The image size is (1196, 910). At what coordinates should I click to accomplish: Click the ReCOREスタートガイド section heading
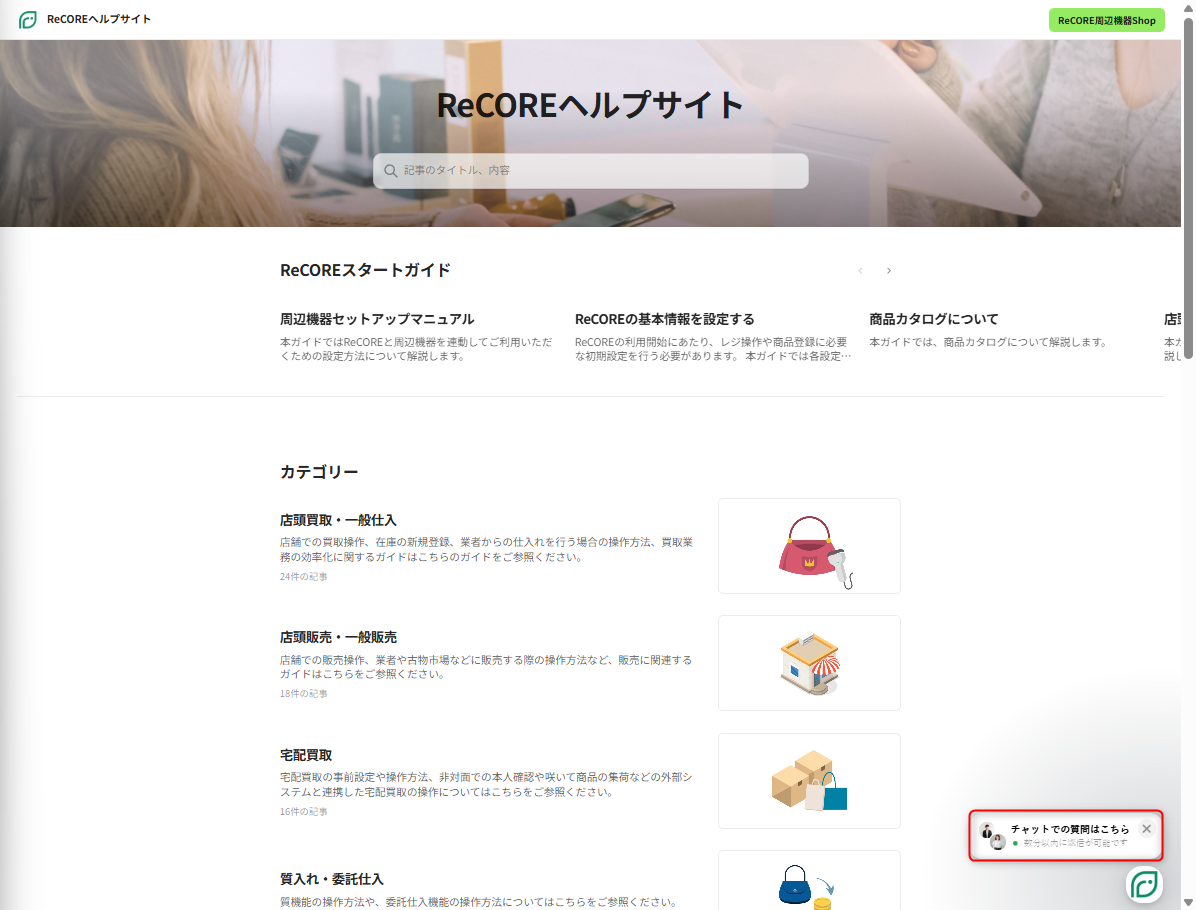pos(365,271)
